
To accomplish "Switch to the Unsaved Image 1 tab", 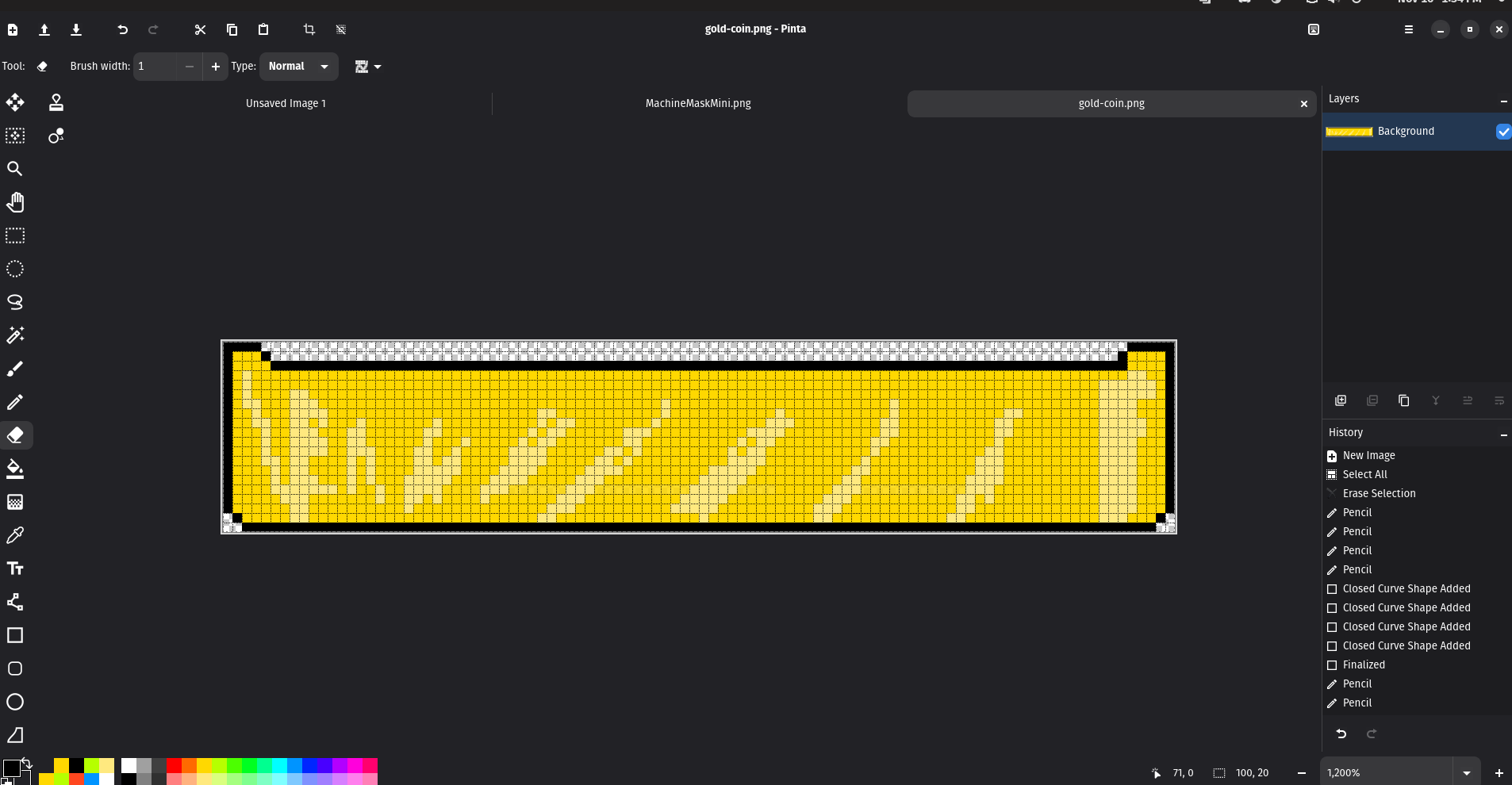I will [286, 104].
